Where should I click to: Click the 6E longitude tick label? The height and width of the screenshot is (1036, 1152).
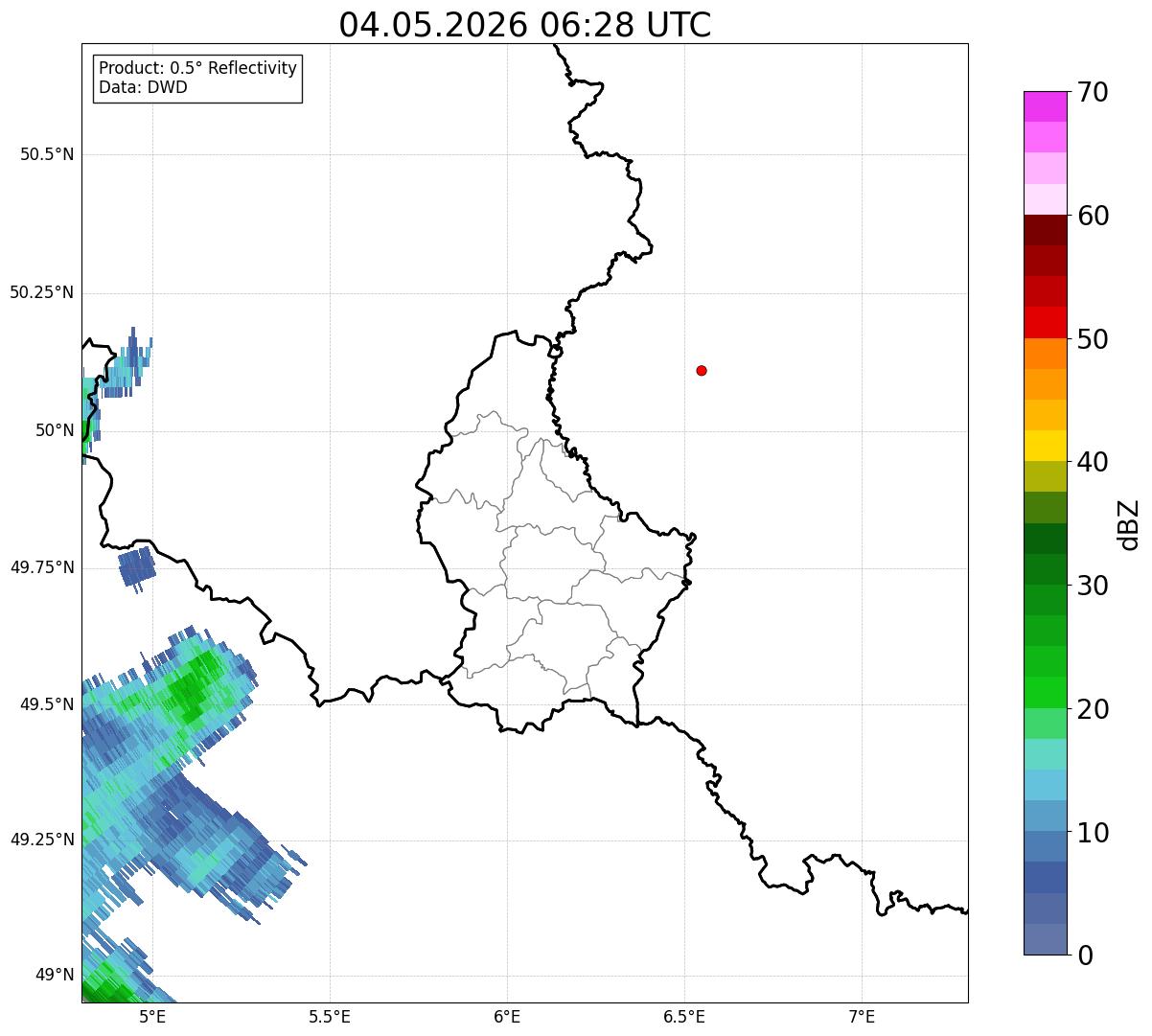507,1016
